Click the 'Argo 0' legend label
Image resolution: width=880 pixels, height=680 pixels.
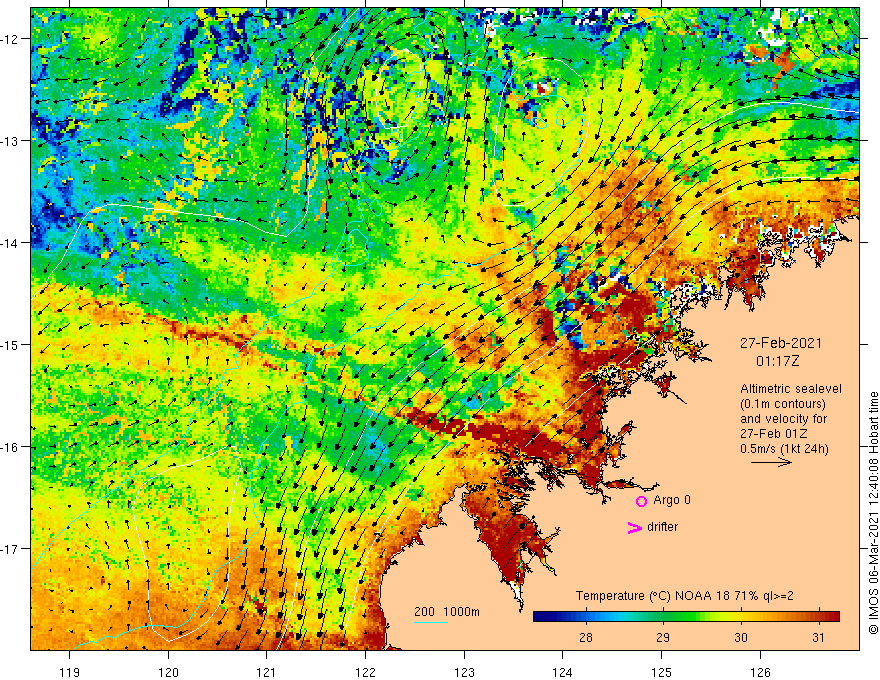672,500
